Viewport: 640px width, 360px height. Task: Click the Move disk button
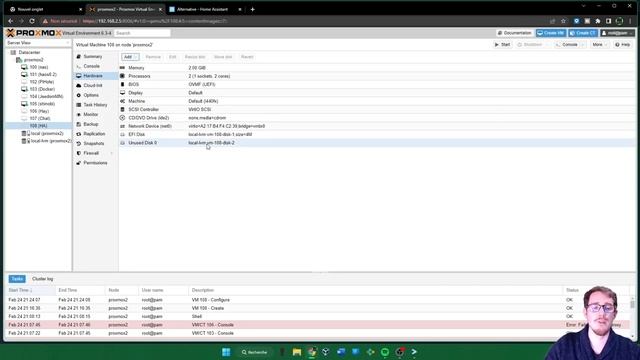(223, 57)
